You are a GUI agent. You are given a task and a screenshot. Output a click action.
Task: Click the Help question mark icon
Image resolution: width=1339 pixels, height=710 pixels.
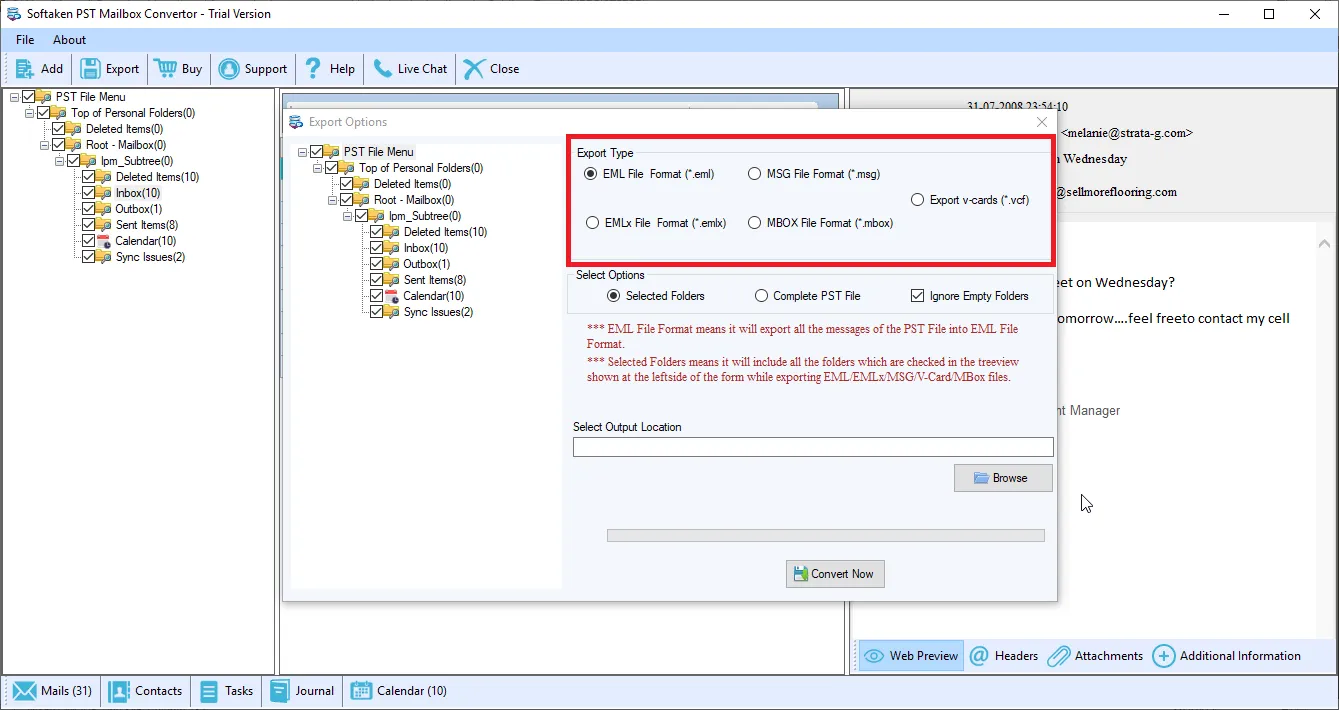(313, 69)
